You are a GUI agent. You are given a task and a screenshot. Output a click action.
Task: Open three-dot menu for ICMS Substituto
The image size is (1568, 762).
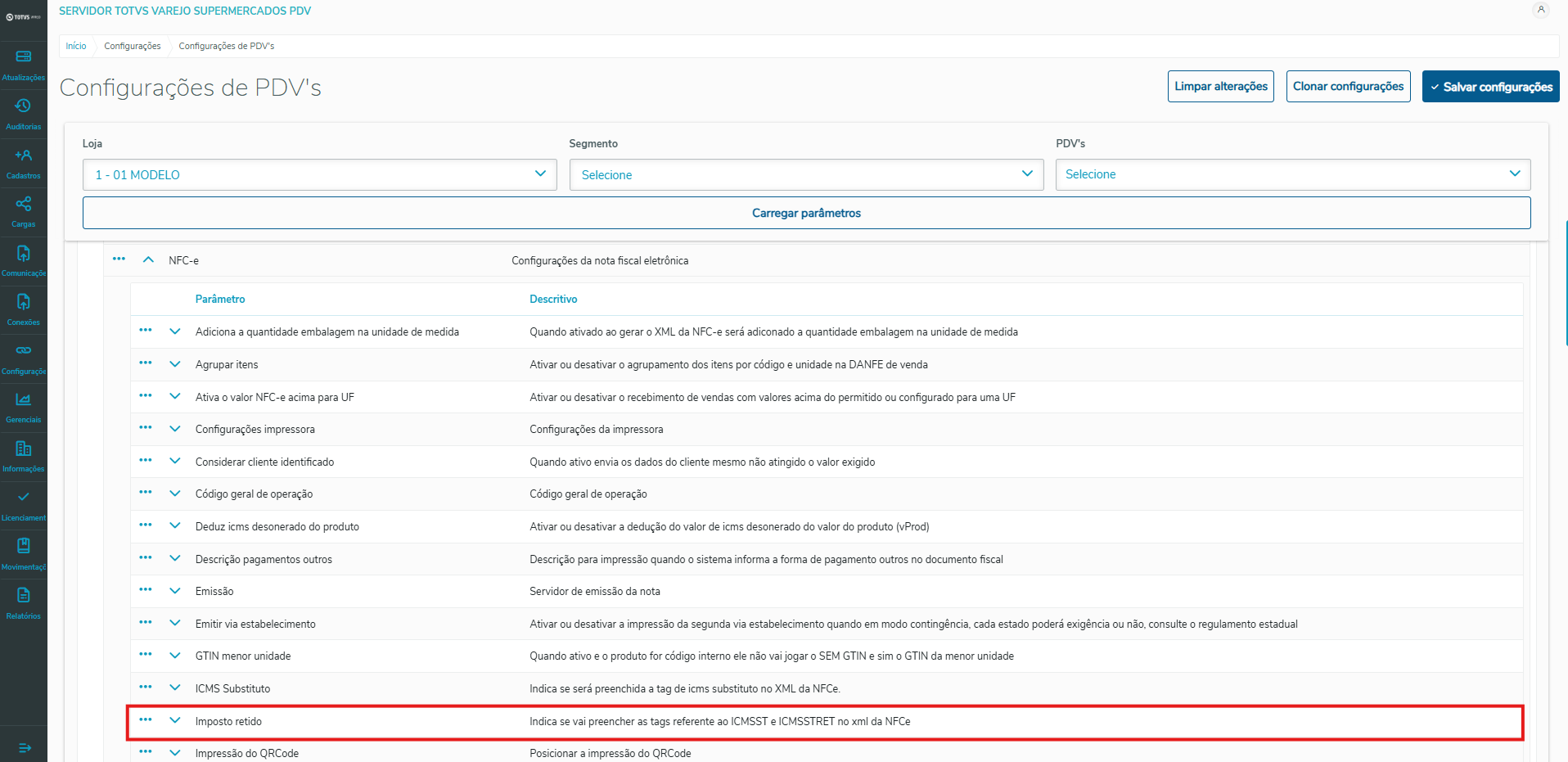(146, 688)
